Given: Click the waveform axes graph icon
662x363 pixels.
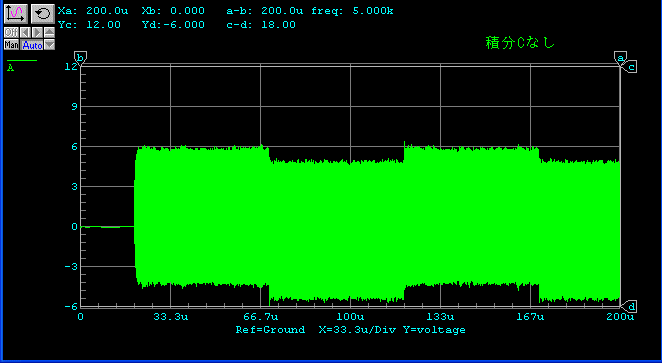Looking at the screenshot, I should tap(16, 14).
